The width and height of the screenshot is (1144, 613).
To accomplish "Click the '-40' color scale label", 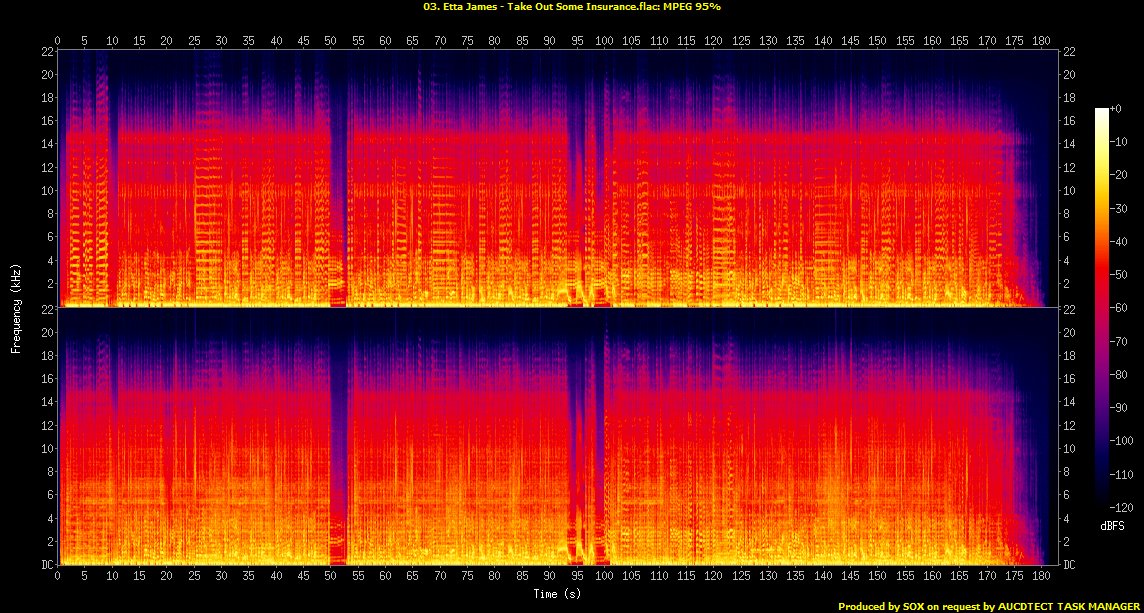I will pyautogui.click(x=1118, y=241).
